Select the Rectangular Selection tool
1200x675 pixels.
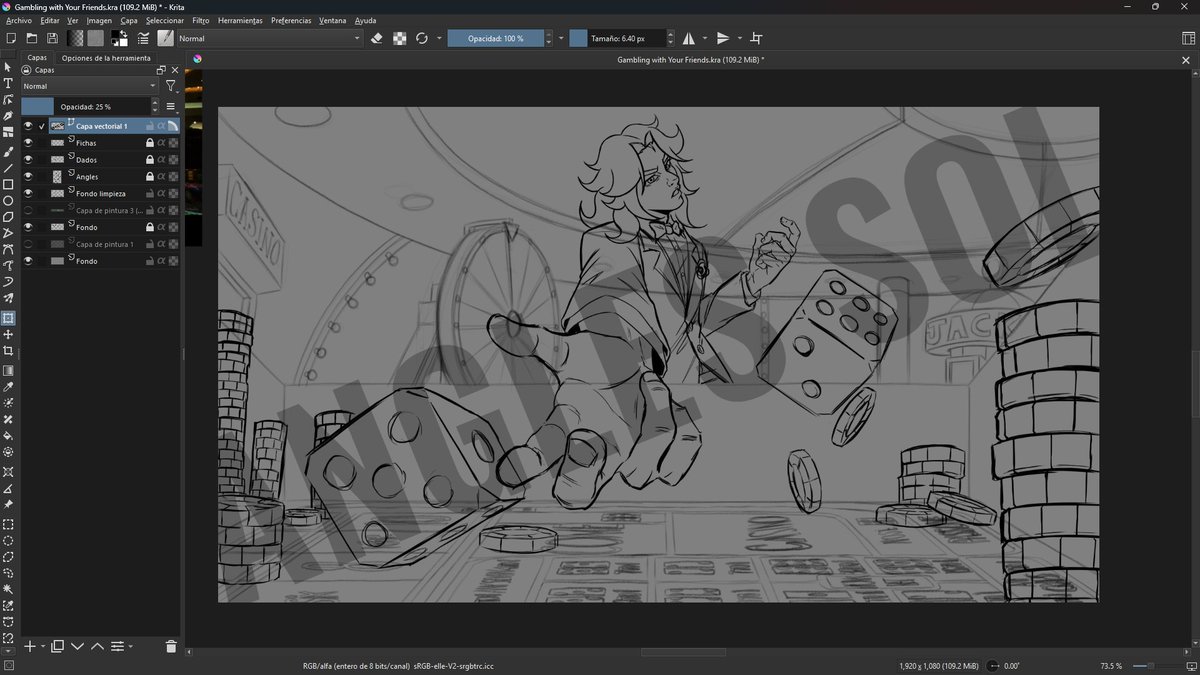click(8, 524)
